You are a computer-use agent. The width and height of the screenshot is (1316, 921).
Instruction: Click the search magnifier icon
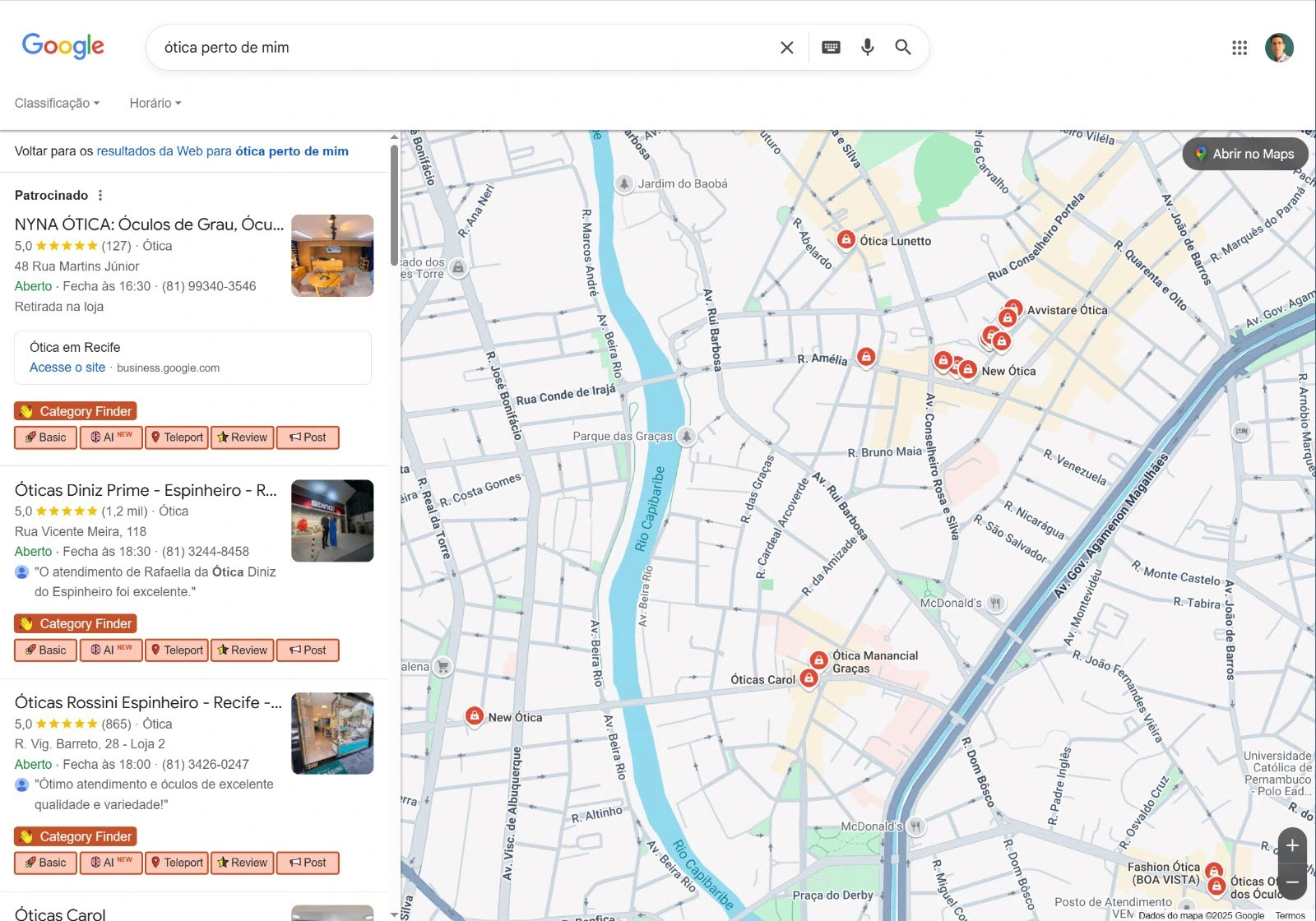coord(903,47)
